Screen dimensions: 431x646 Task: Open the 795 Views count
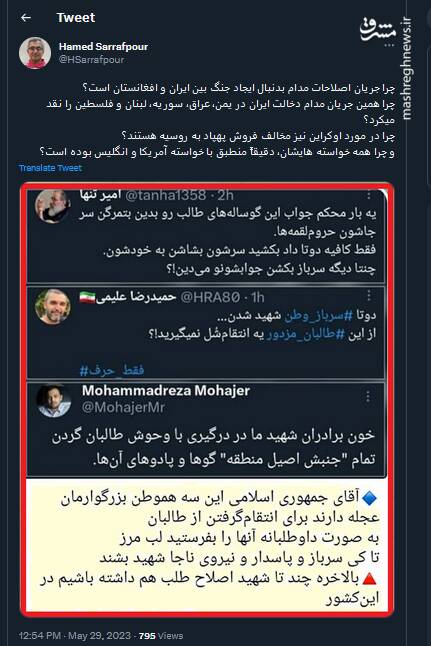[161, 636]
